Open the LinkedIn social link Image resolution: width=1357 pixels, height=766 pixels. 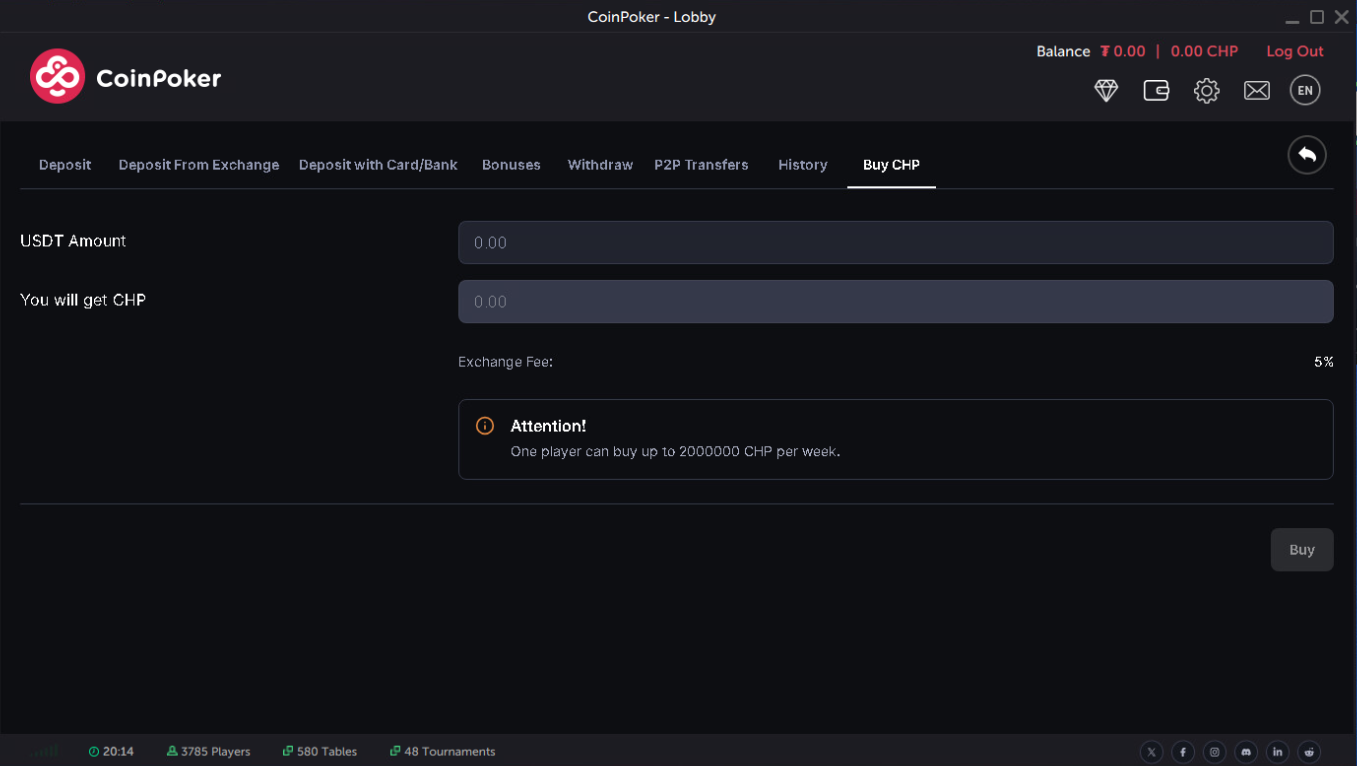tap(1278, 752)
